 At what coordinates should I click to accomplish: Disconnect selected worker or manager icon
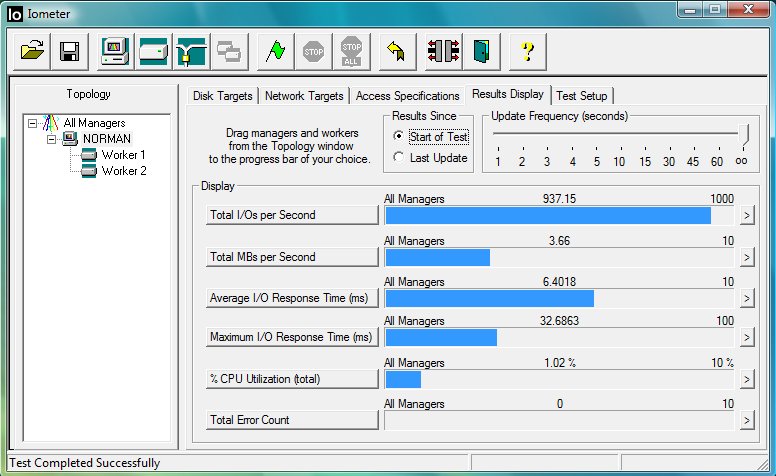(443, 51)
